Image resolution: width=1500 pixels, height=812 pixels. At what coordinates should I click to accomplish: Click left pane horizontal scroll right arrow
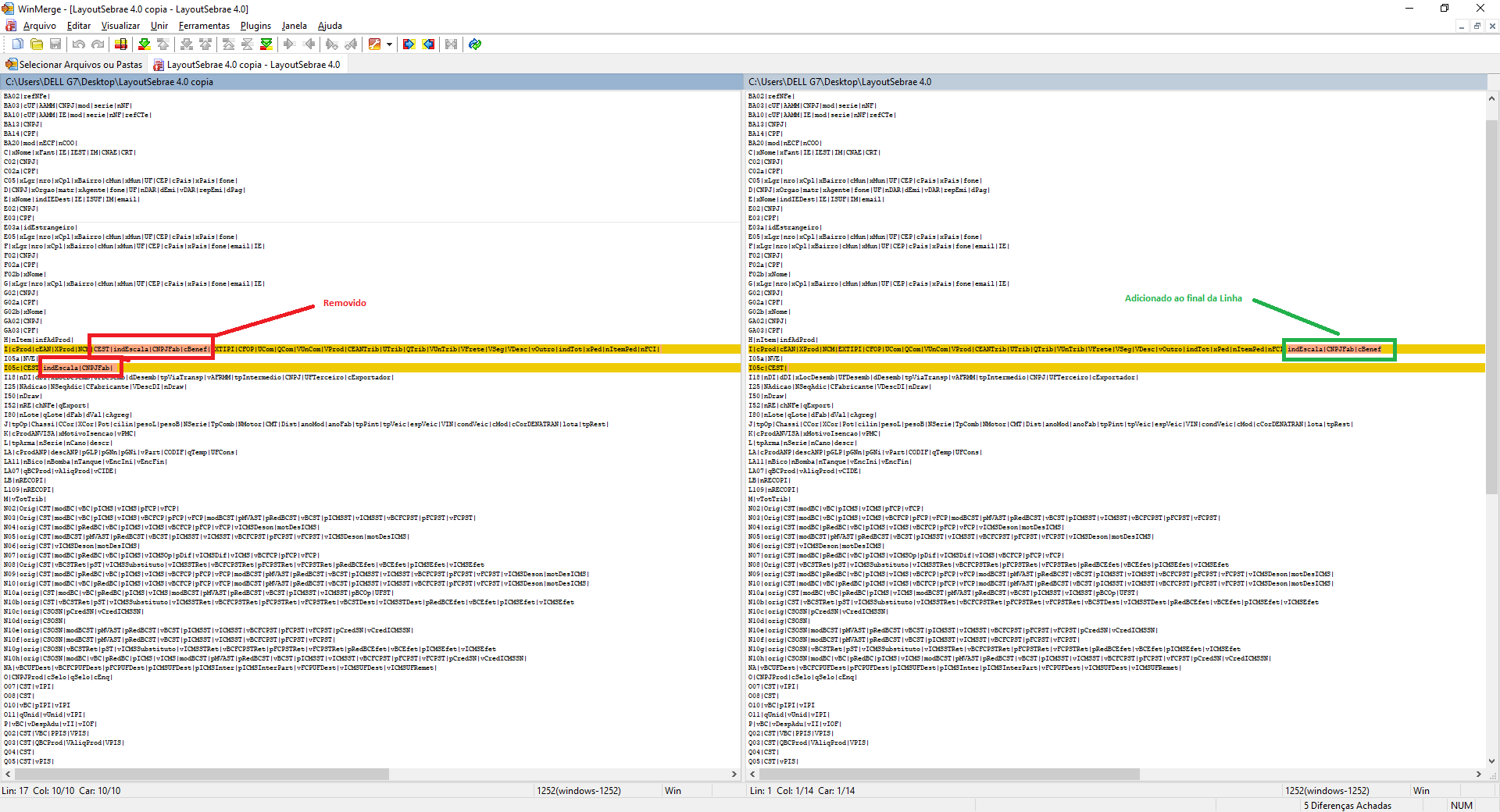734,774
